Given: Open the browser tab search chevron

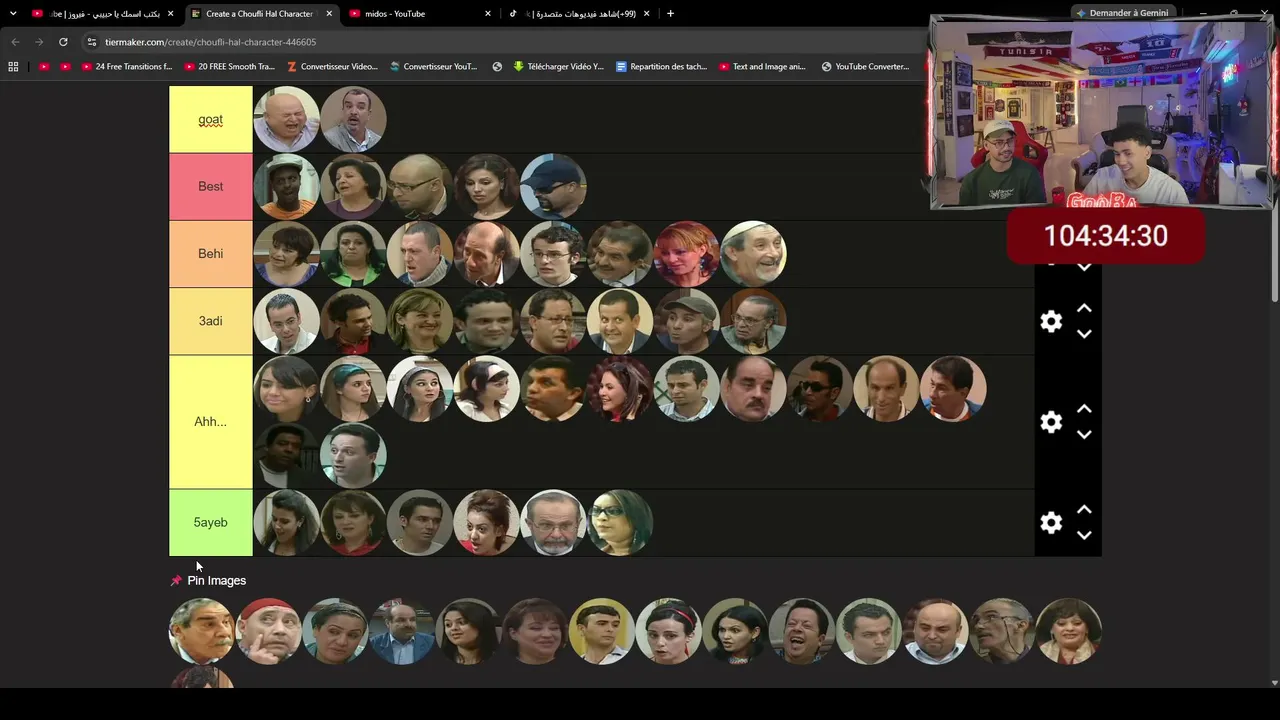Looking at the screenshot, I should (x=13, y=13).
